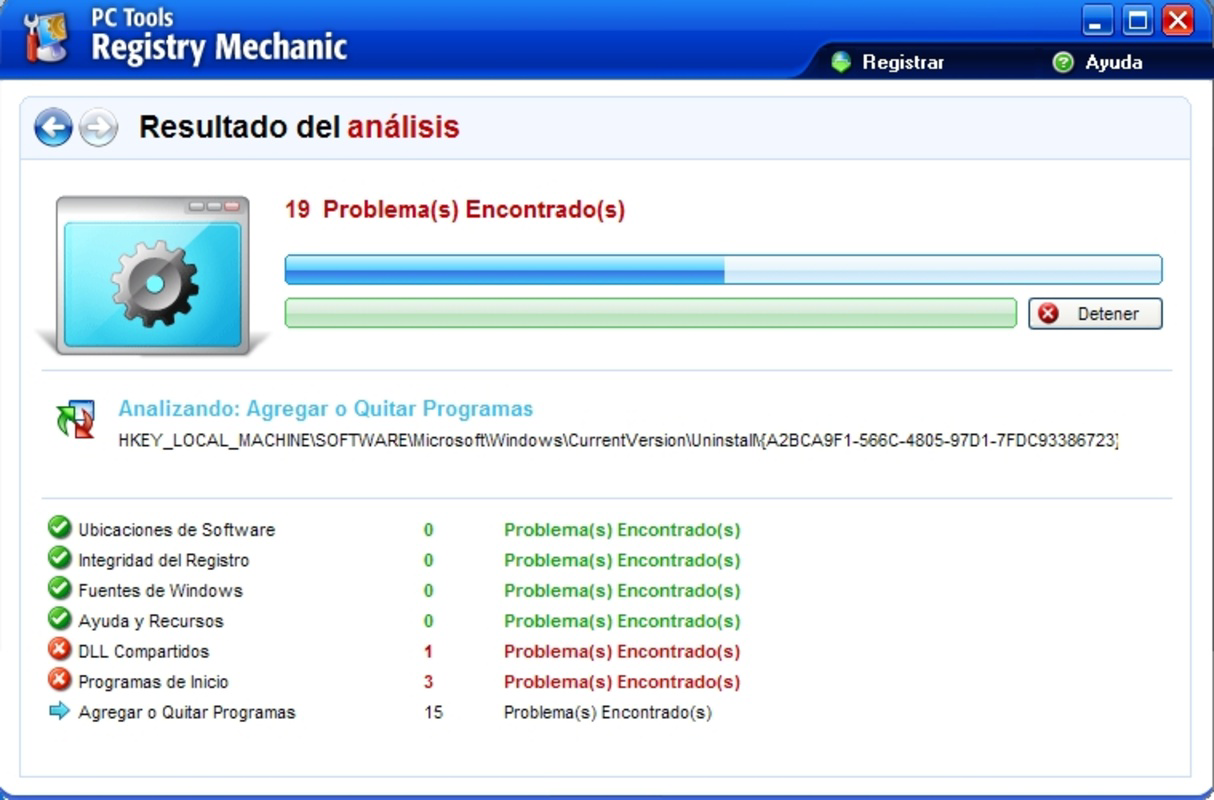Click the red error icon beside DLL Compartidos
This screenshot has height=800, width=1214.
click(x=60, y=649)
